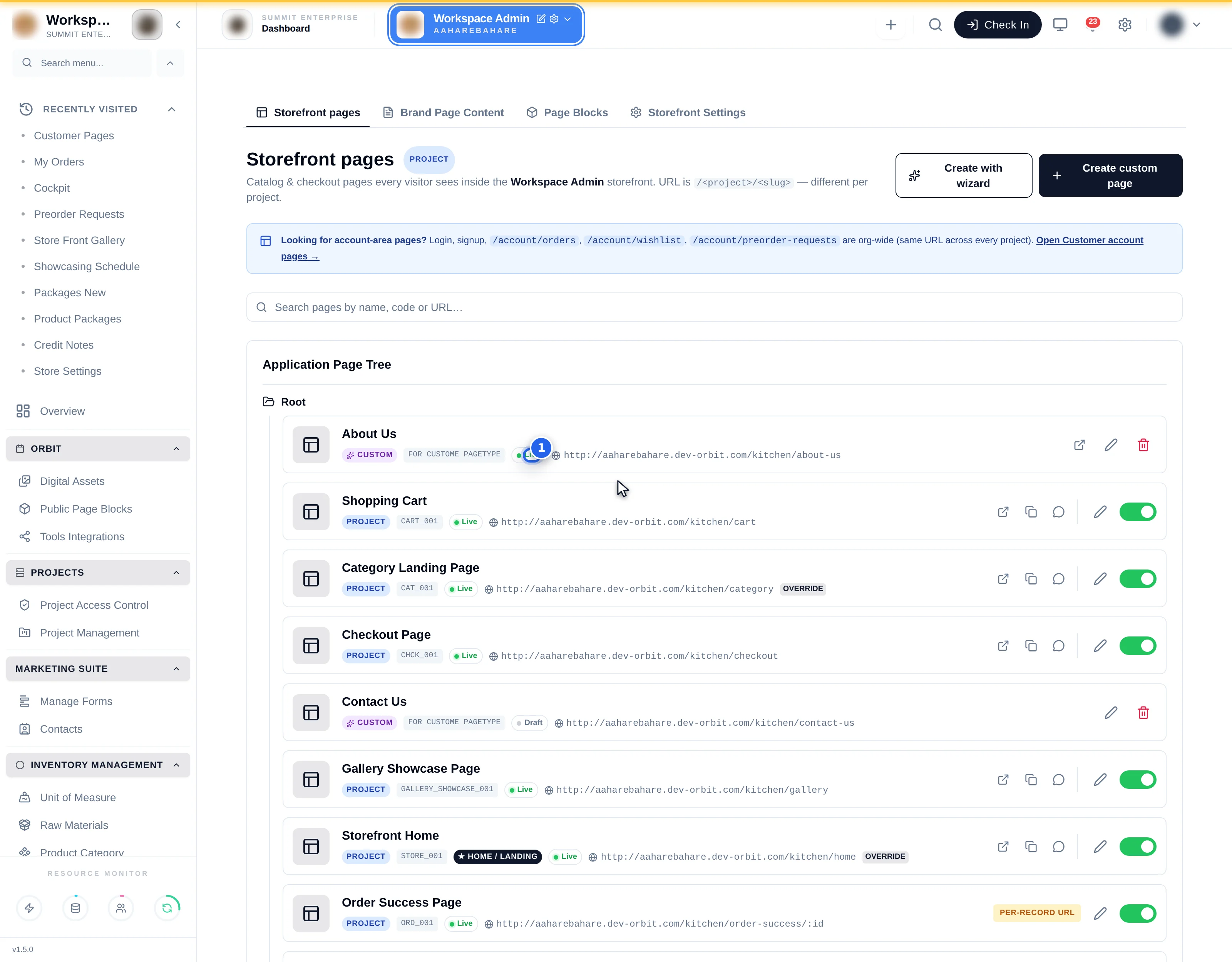This screenshot has height=962, width=1232.
Task: Focus the Search pages input field
Action: click(713, 307)
